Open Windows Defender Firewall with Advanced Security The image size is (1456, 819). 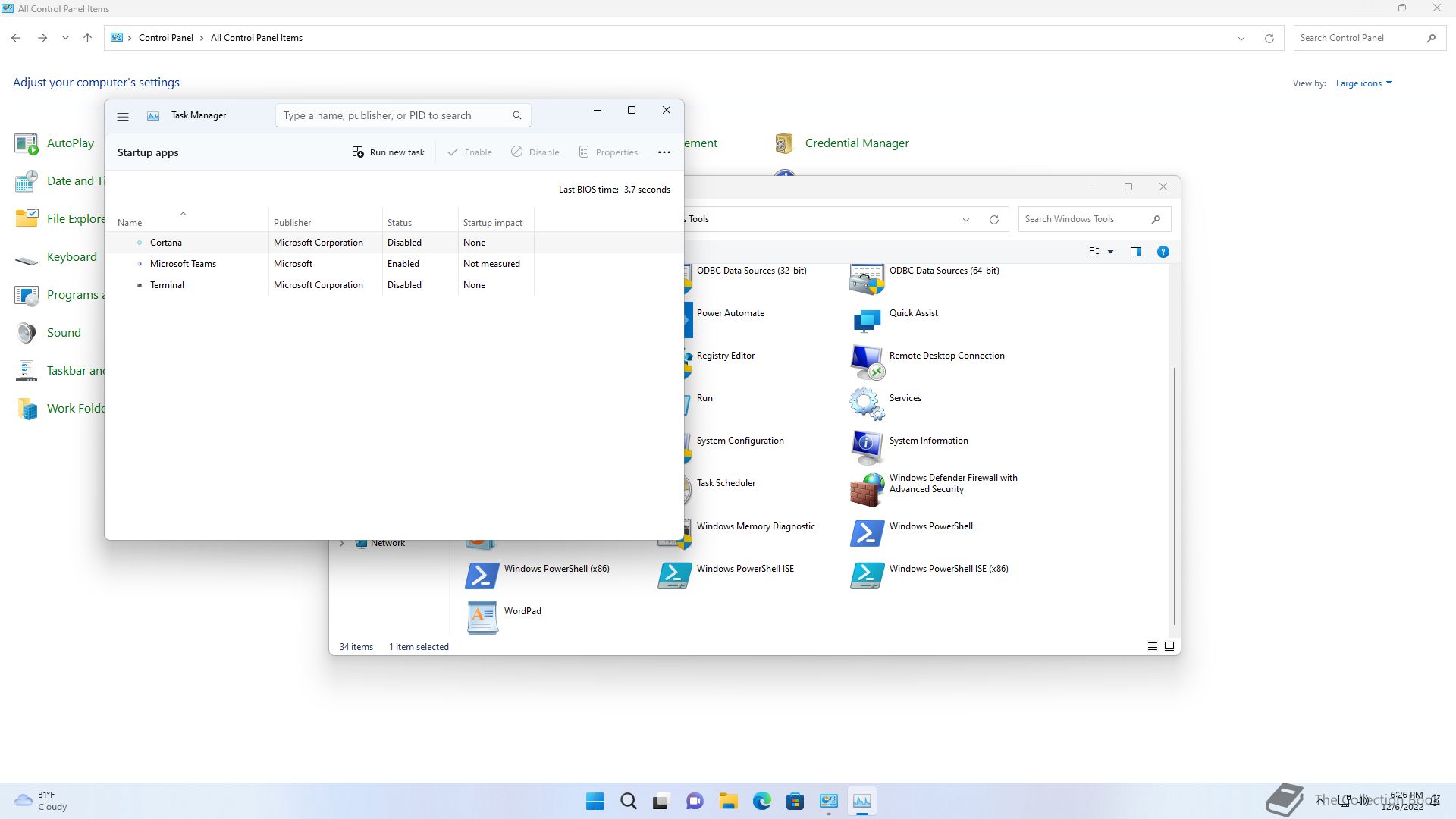click(x=934, y=489)
